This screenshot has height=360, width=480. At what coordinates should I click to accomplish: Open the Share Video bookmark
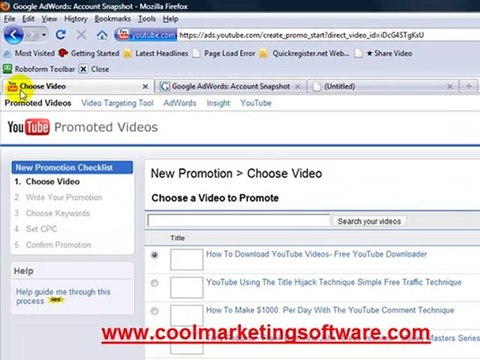(x=383, y=53)
